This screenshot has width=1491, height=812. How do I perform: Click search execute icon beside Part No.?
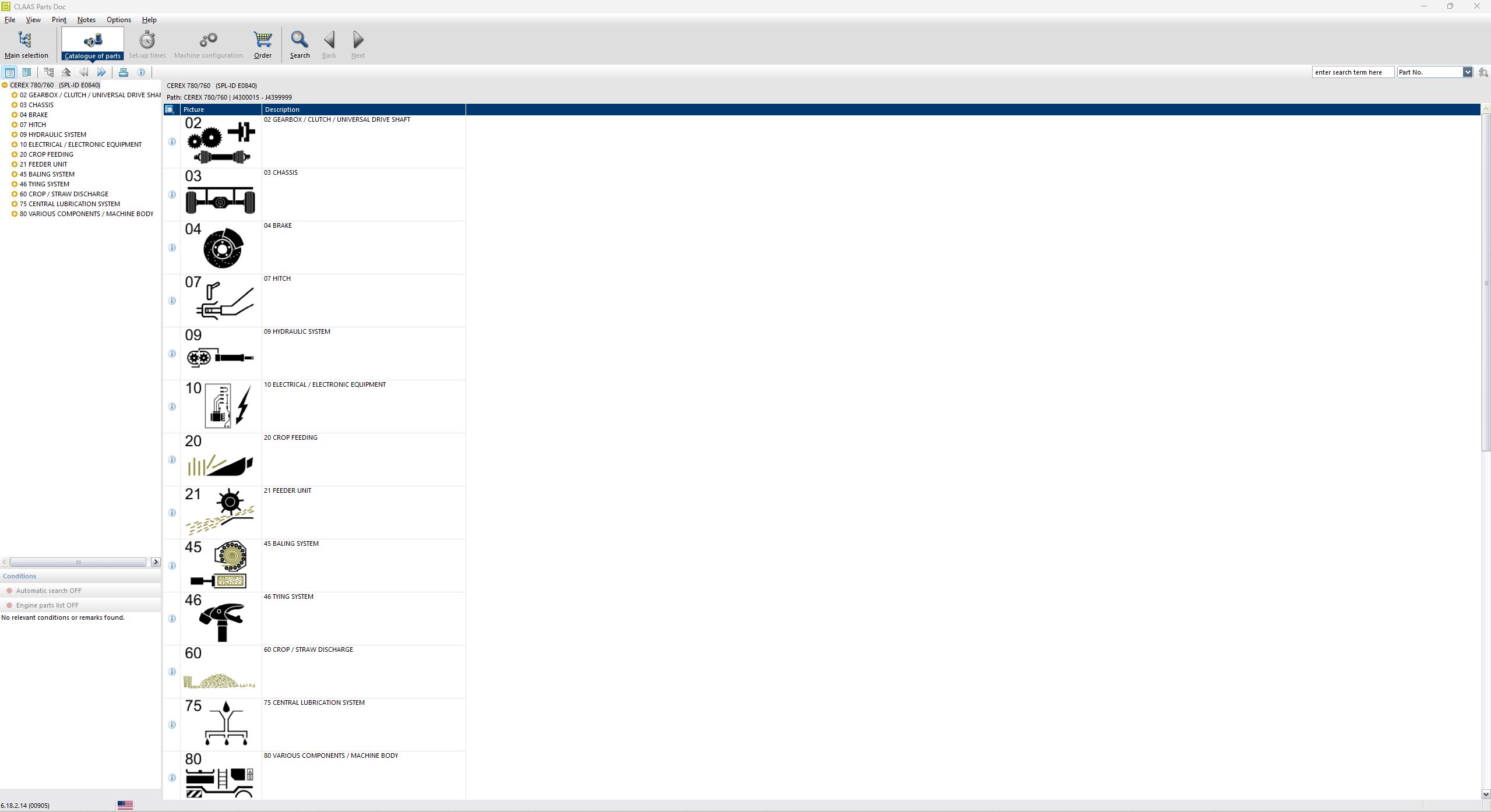tap(1483, 72)
